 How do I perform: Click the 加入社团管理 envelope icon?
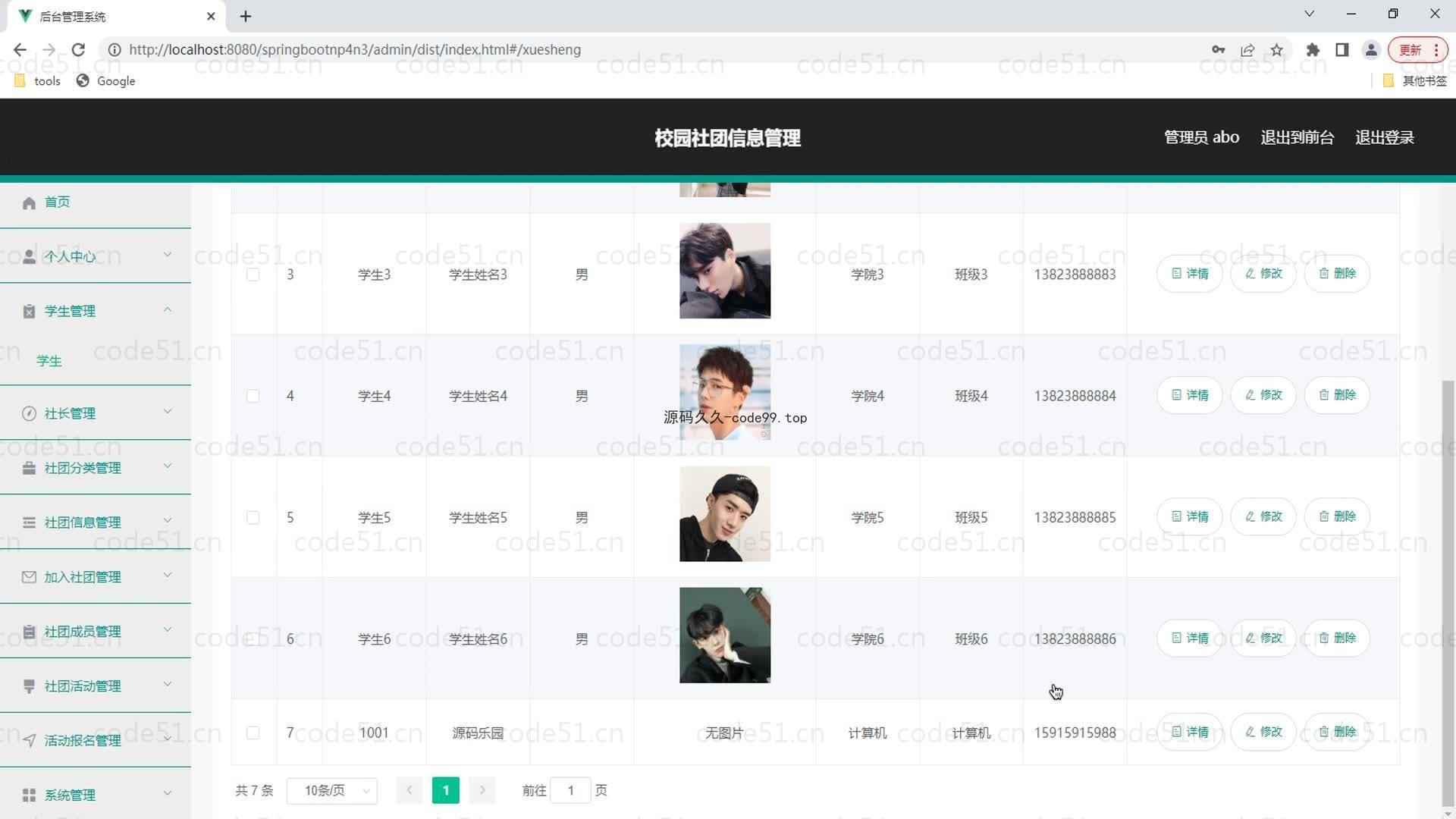click(x=29, y=578)
